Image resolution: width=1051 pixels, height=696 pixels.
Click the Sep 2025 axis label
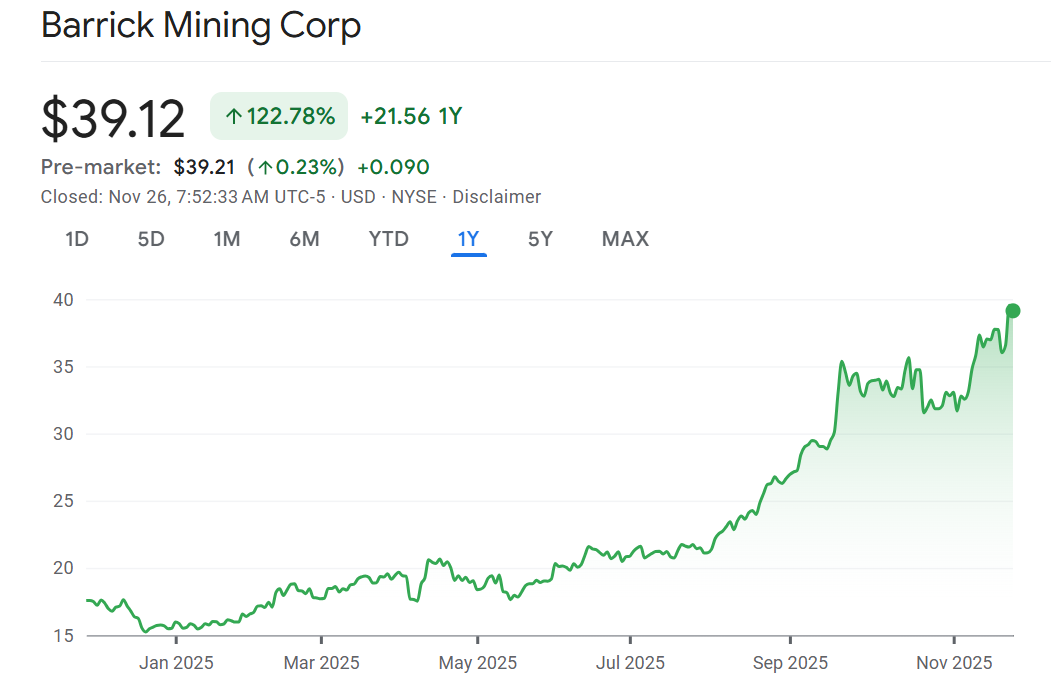tap(790, 663)
